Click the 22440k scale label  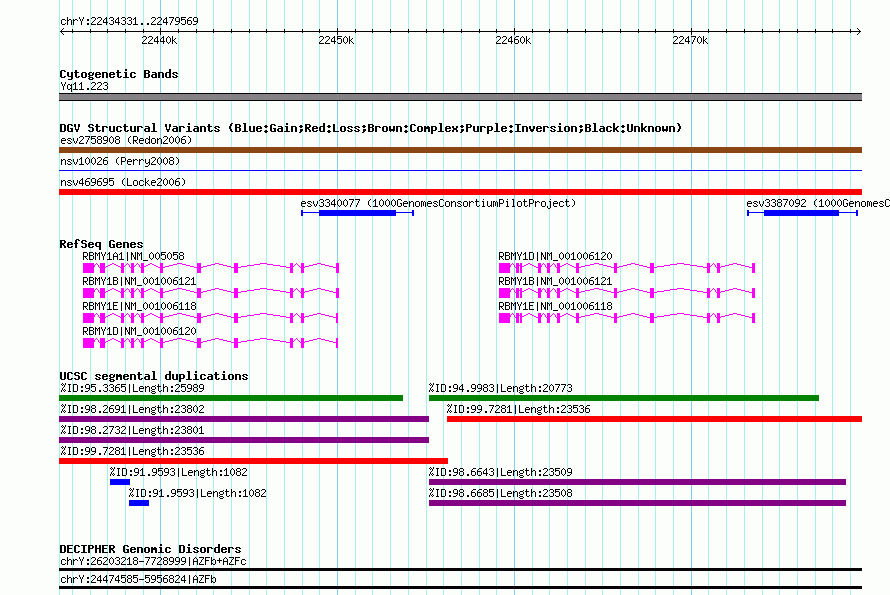(x=159, y=40)
